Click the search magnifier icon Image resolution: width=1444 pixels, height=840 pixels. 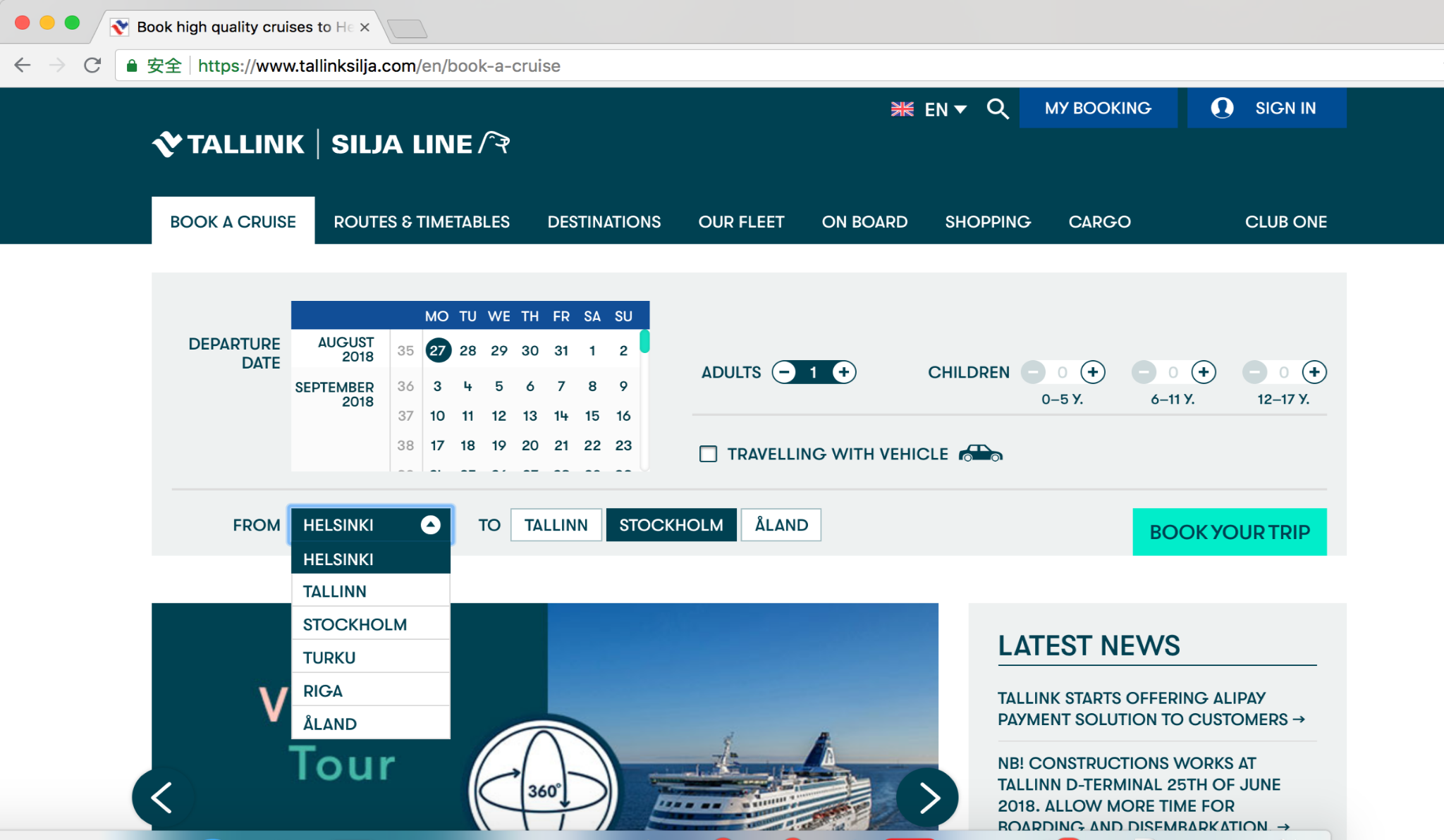point(998,109)
